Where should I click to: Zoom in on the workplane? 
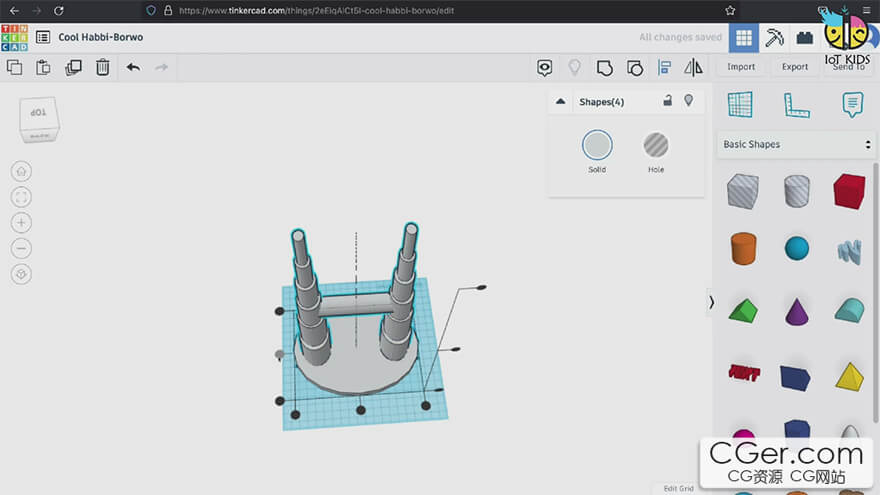21,223
